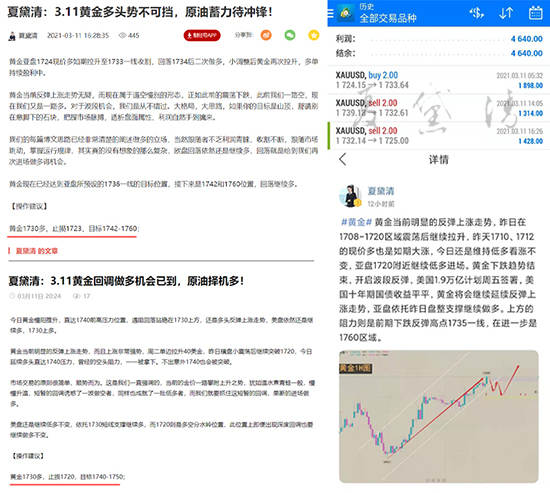Click the 12小时前 post time label
Image resolution: width=550 pixels, height=493 pixels.
point(381,204)
